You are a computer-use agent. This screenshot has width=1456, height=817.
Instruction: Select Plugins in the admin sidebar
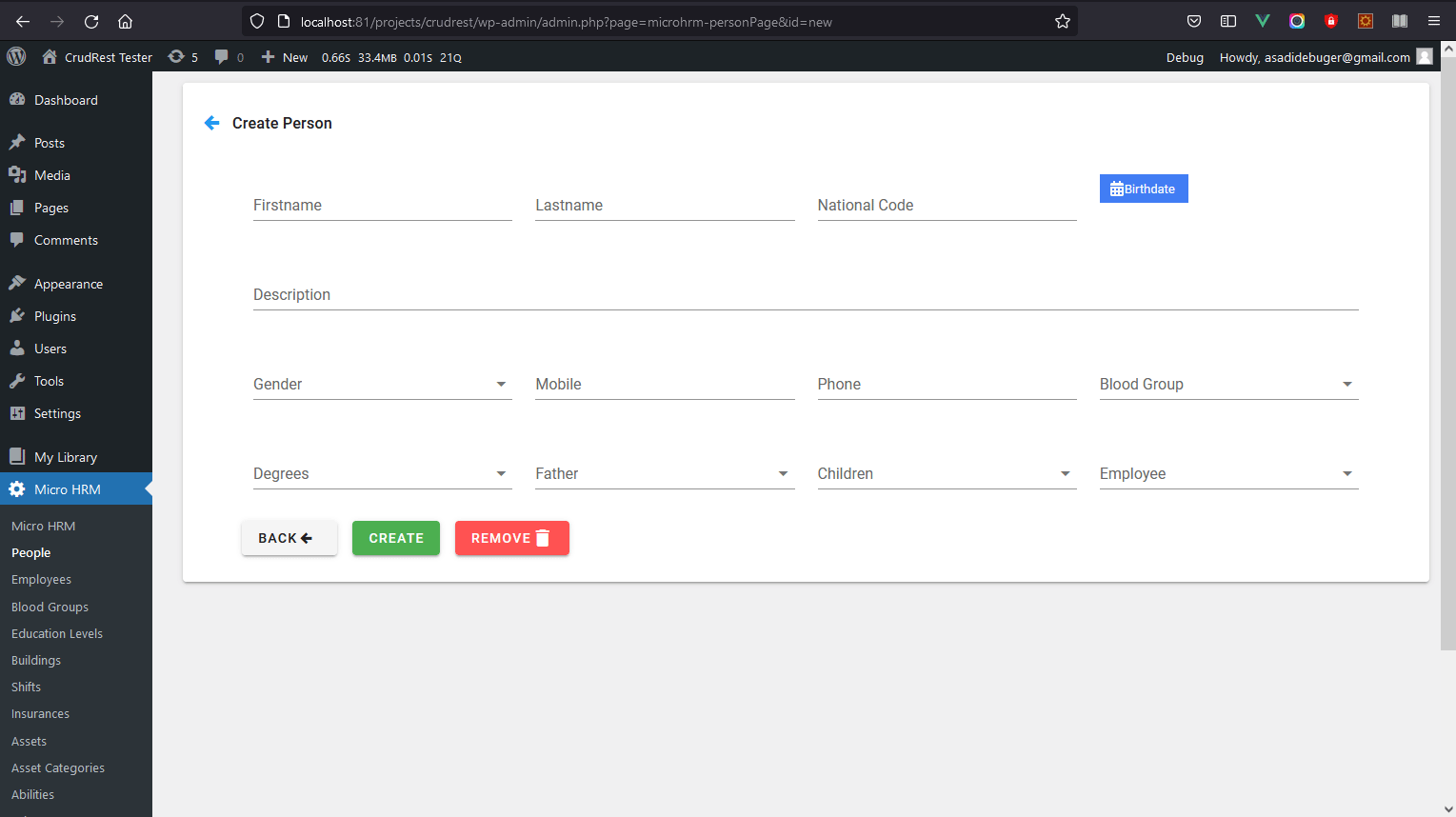[55, 316]
